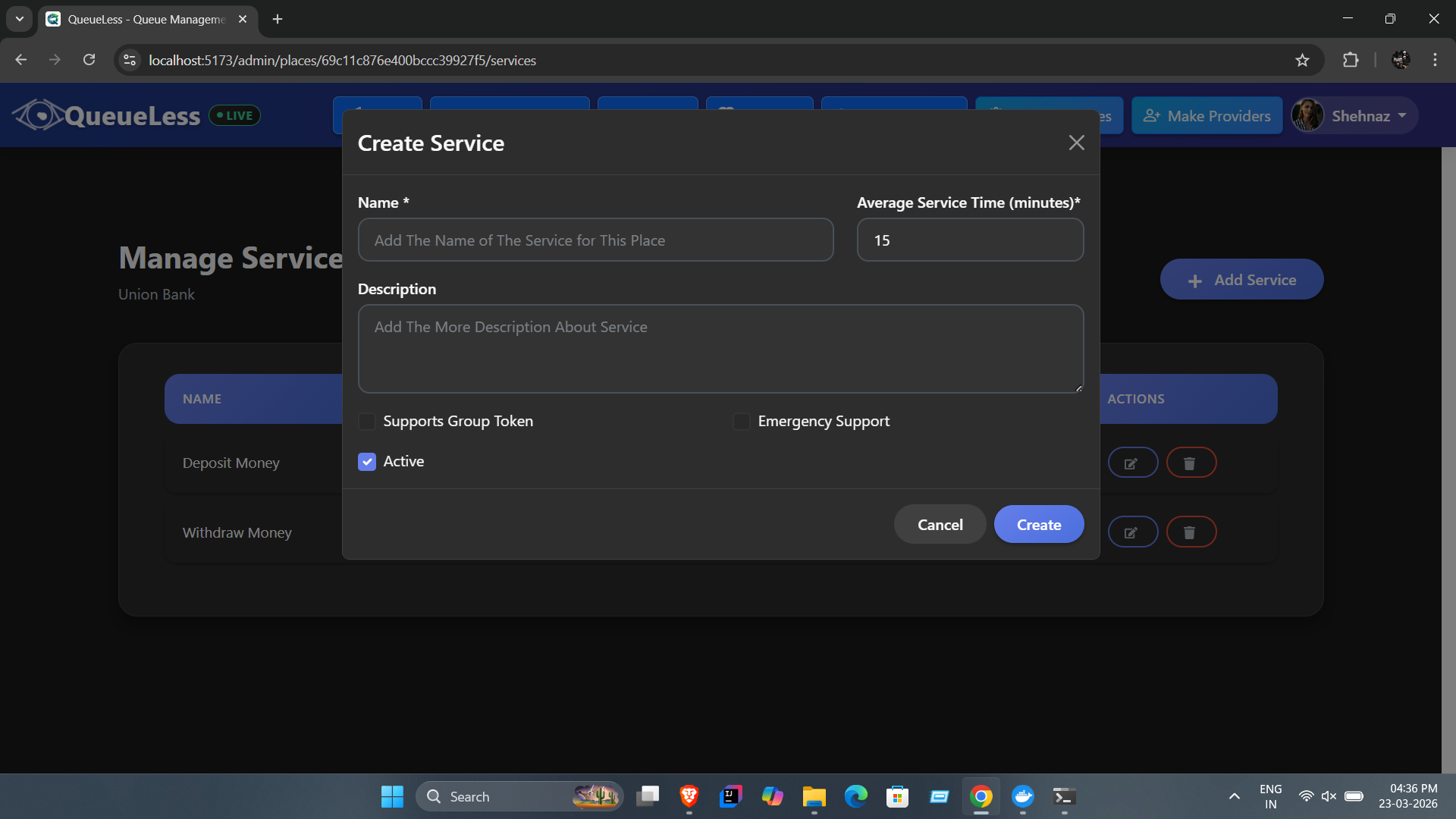Click the taskbar Search box
The image size is (1456, 819).
519,796
